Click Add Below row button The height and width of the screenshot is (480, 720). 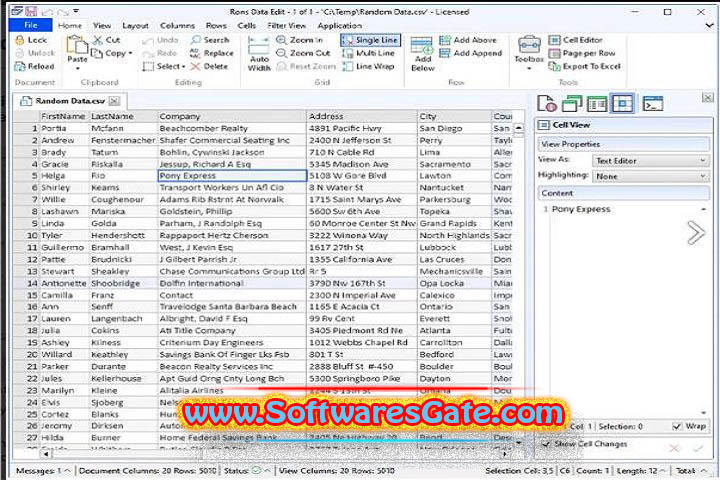422,54
